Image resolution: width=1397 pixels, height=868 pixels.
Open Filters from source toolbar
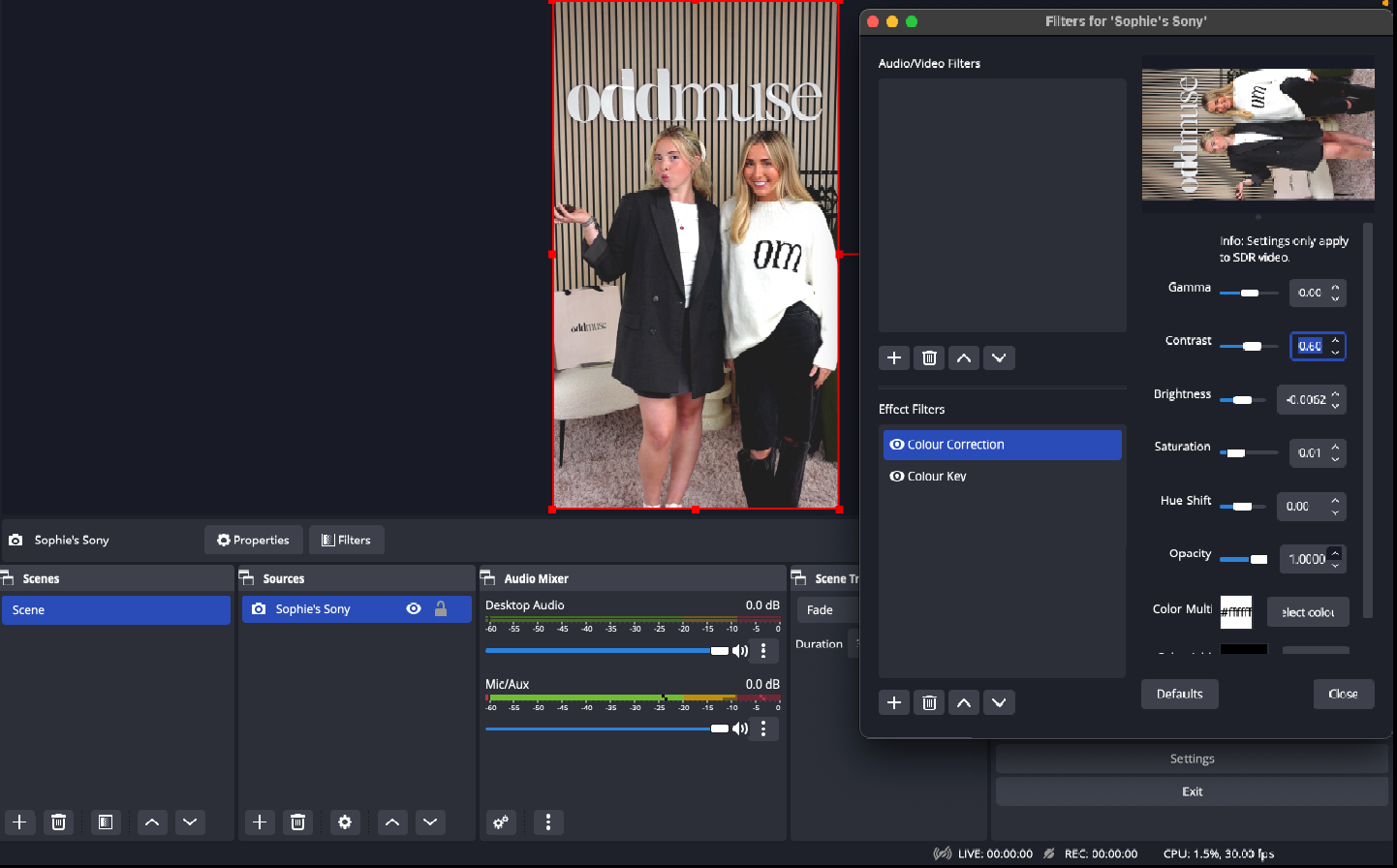pyautogui.click(x=347, y=540)
